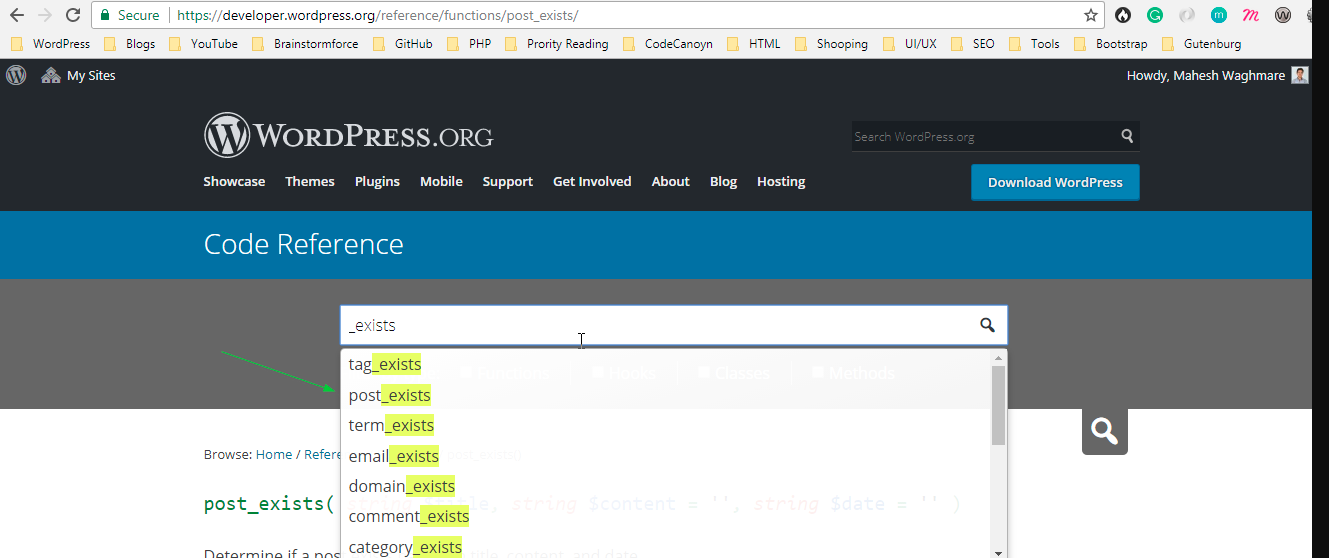Open the Tools bookmarks folder
This screenshot has width=1329, height=558.
(1034, 44)
